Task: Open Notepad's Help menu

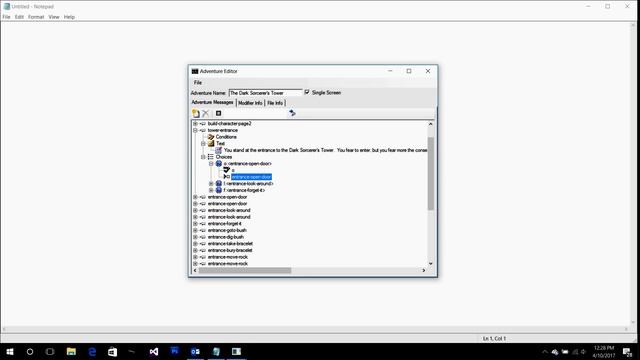Action: point(69,17)
